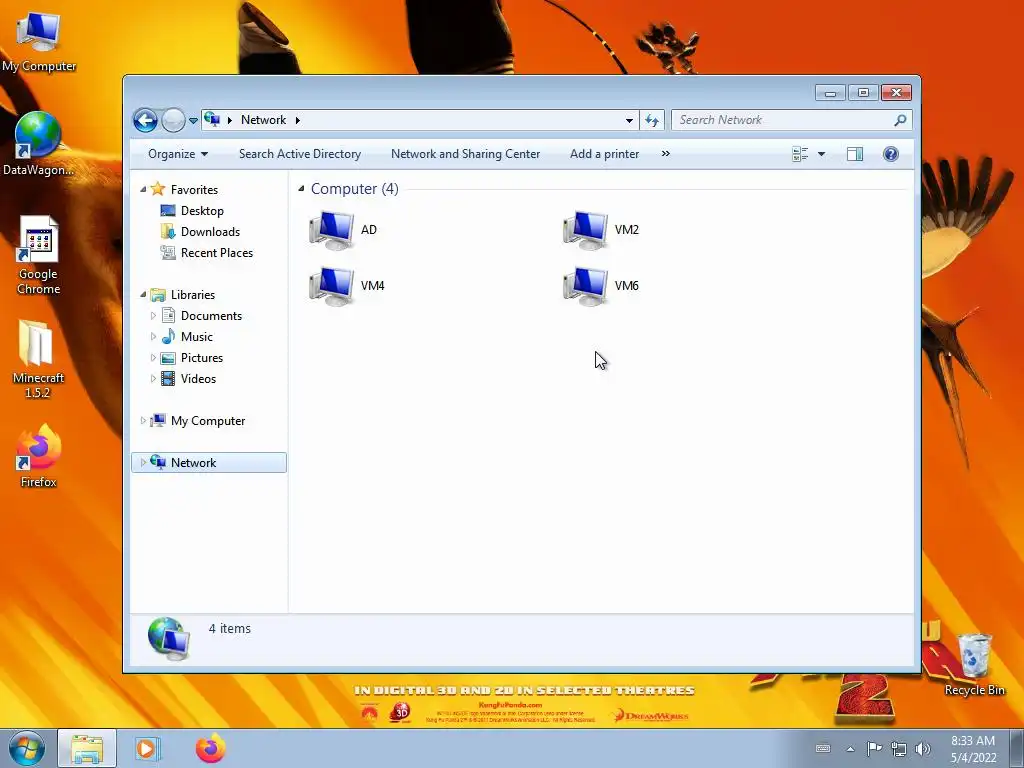Screen dimensions: 1024x768
Task: Click the greyed Forward arrow button
Action: [x=173, y=120]
